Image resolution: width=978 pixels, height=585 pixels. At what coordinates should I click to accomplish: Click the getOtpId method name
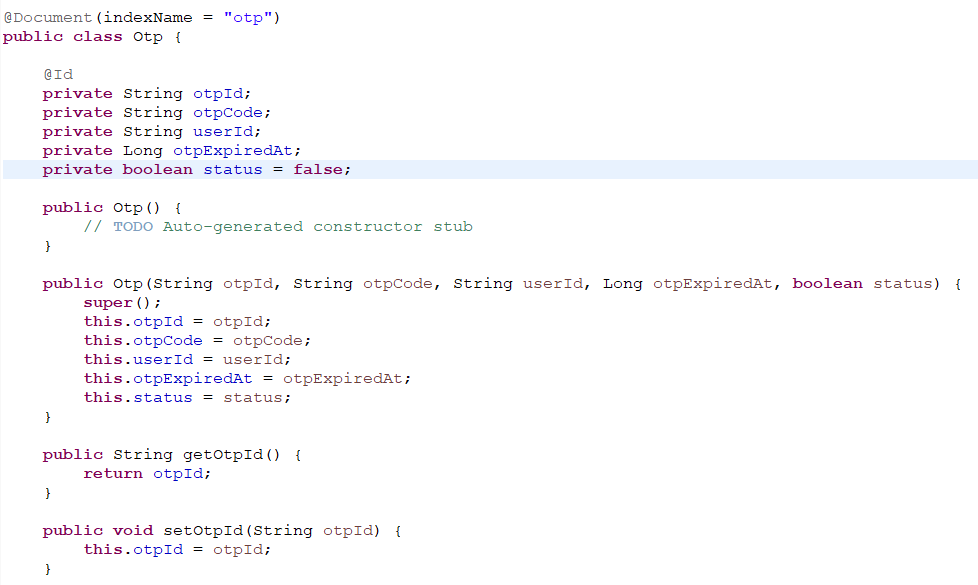(223, 455)
